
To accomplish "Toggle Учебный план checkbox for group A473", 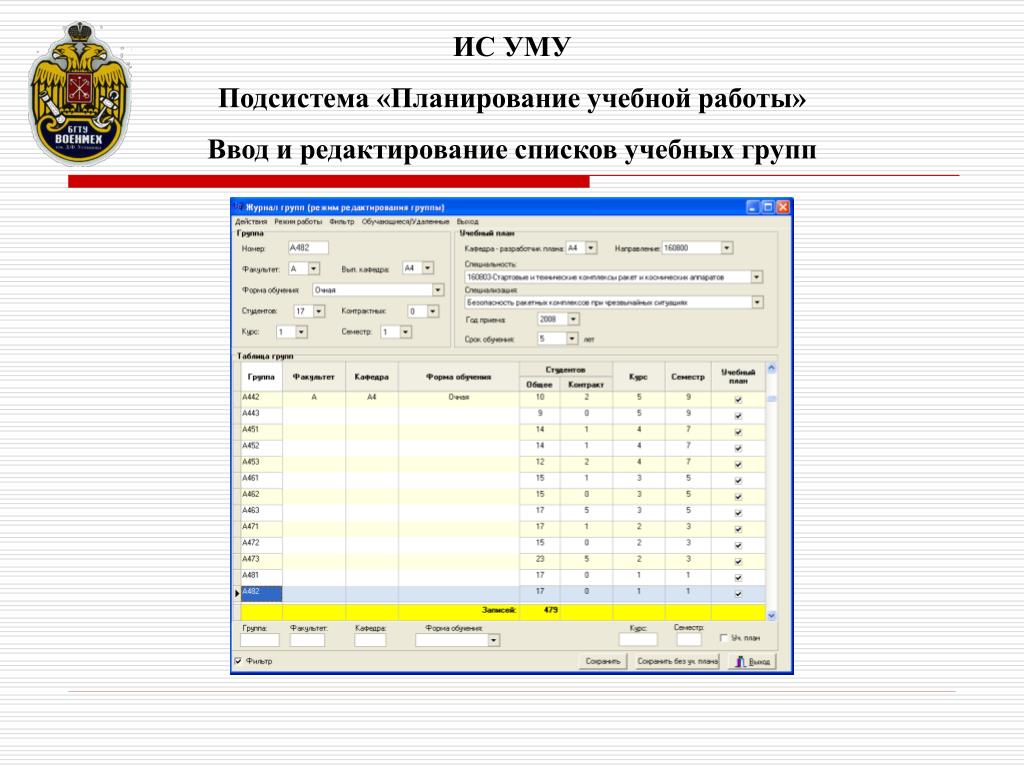I will (x=739, y=562).
